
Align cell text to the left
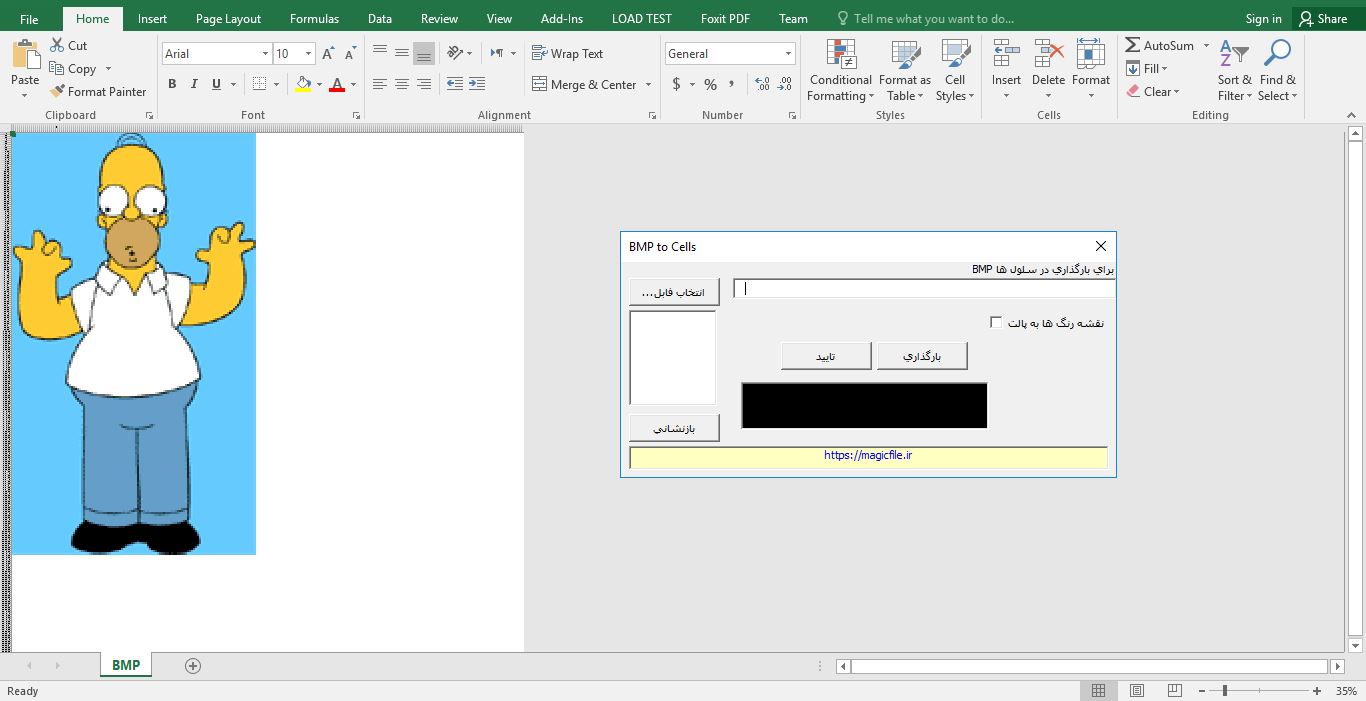click(380, 85)
